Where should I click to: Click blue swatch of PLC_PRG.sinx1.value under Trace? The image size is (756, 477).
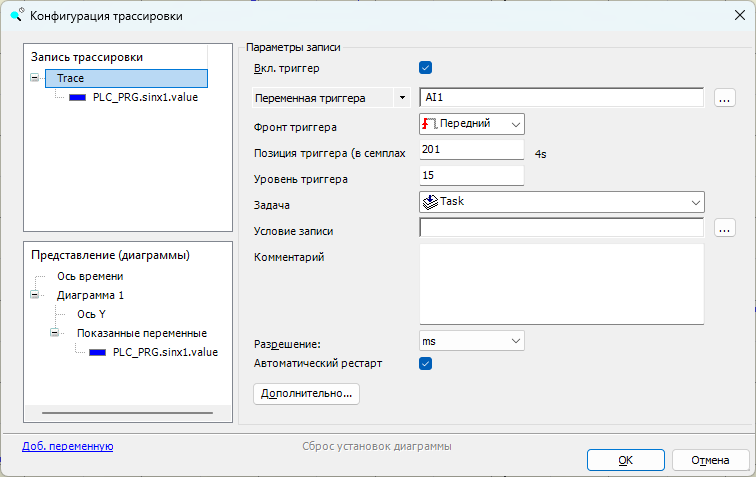pos(79,98)
